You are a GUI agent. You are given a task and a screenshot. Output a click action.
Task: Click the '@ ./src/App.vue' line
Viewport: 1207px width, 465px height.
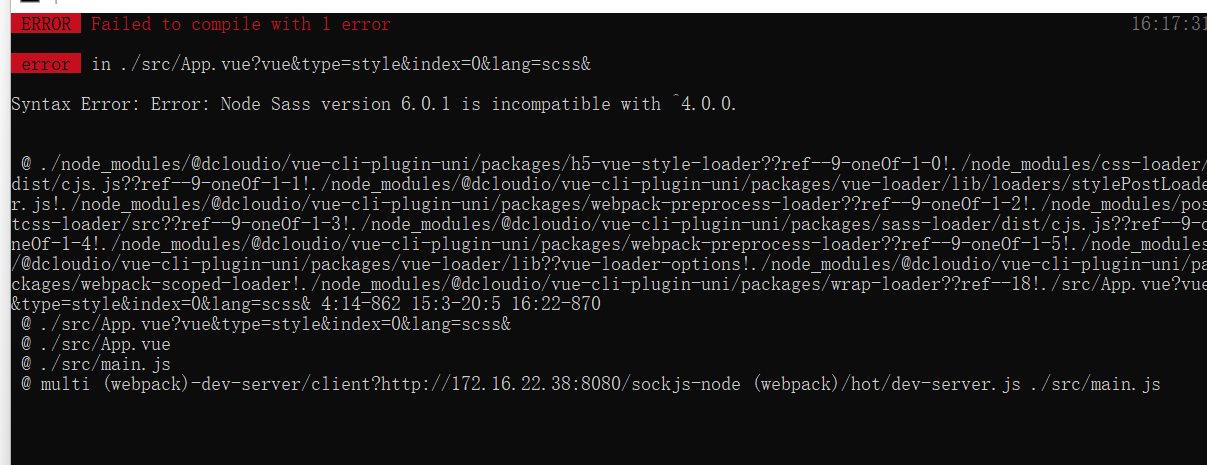click(96, 344)
